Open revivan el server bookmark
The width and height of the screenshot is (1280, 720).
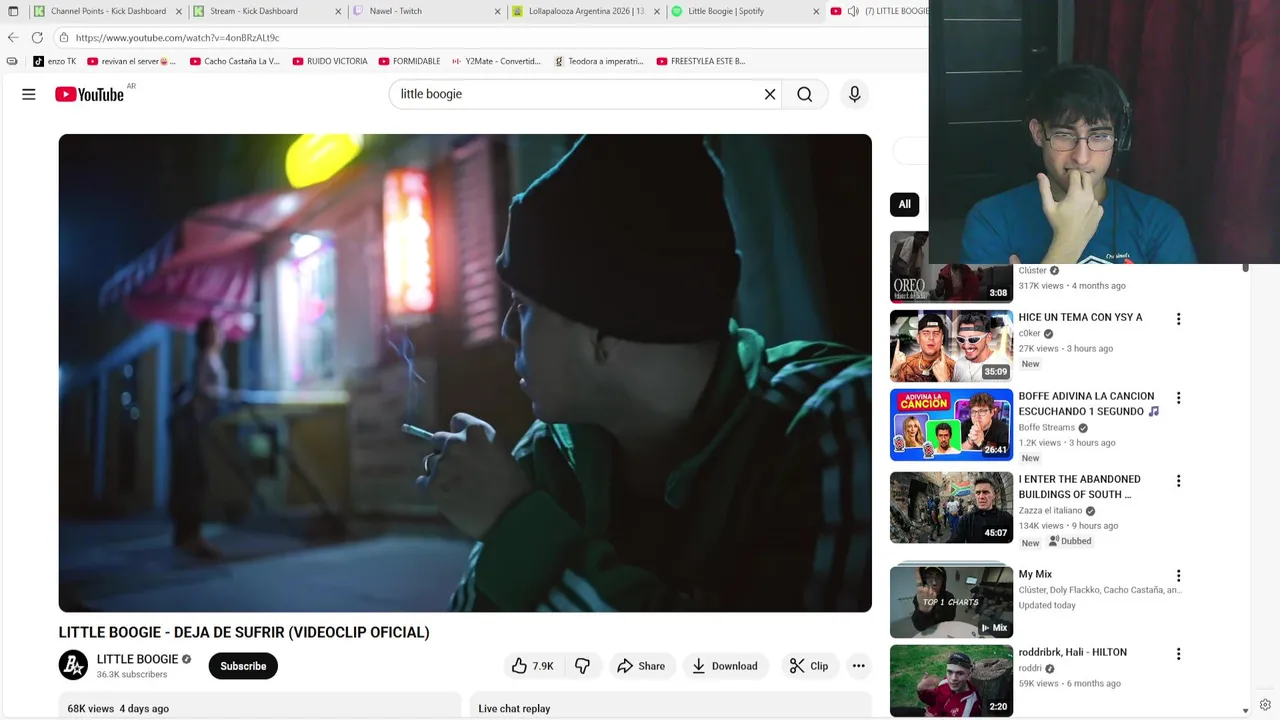131,61
